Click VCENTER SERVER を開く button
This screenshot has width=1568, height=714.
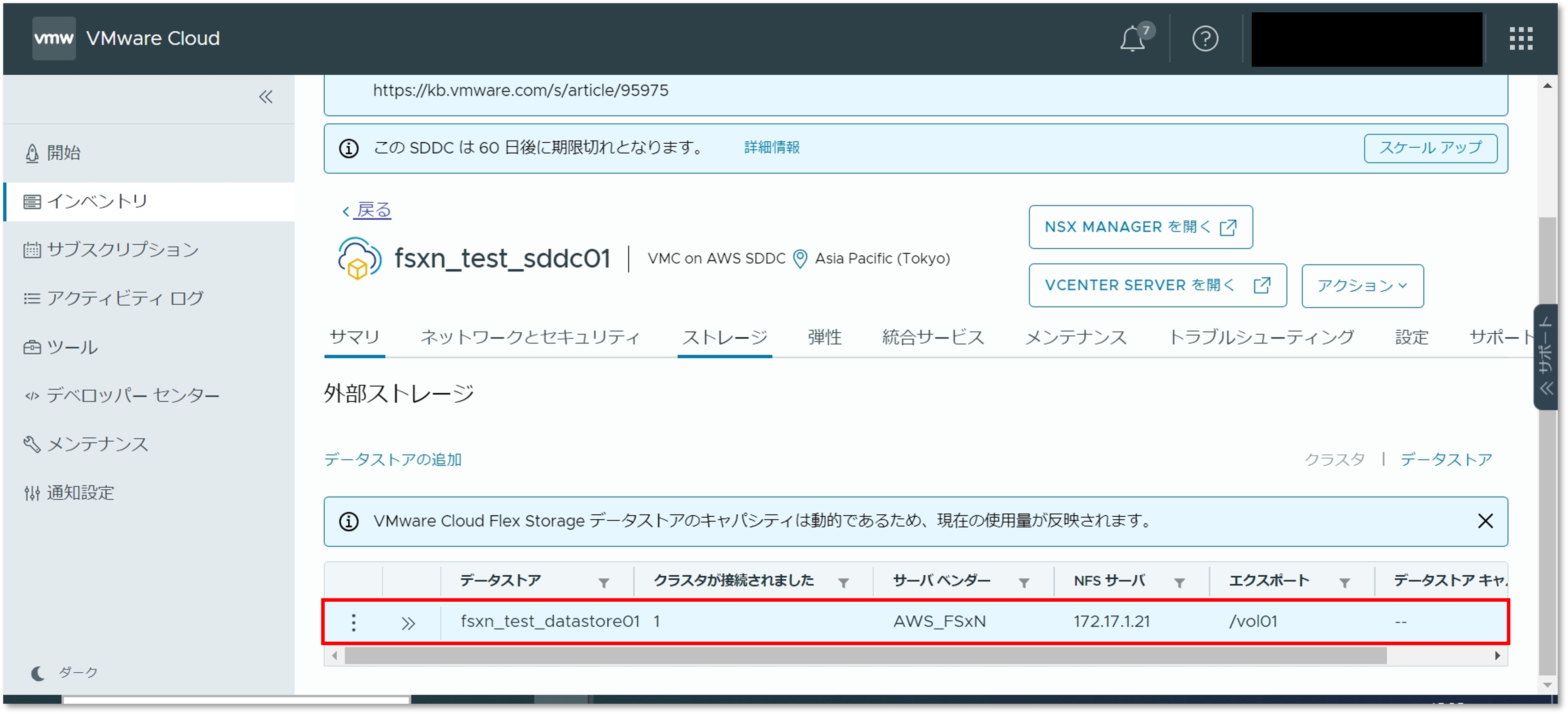click(1158, 285)
